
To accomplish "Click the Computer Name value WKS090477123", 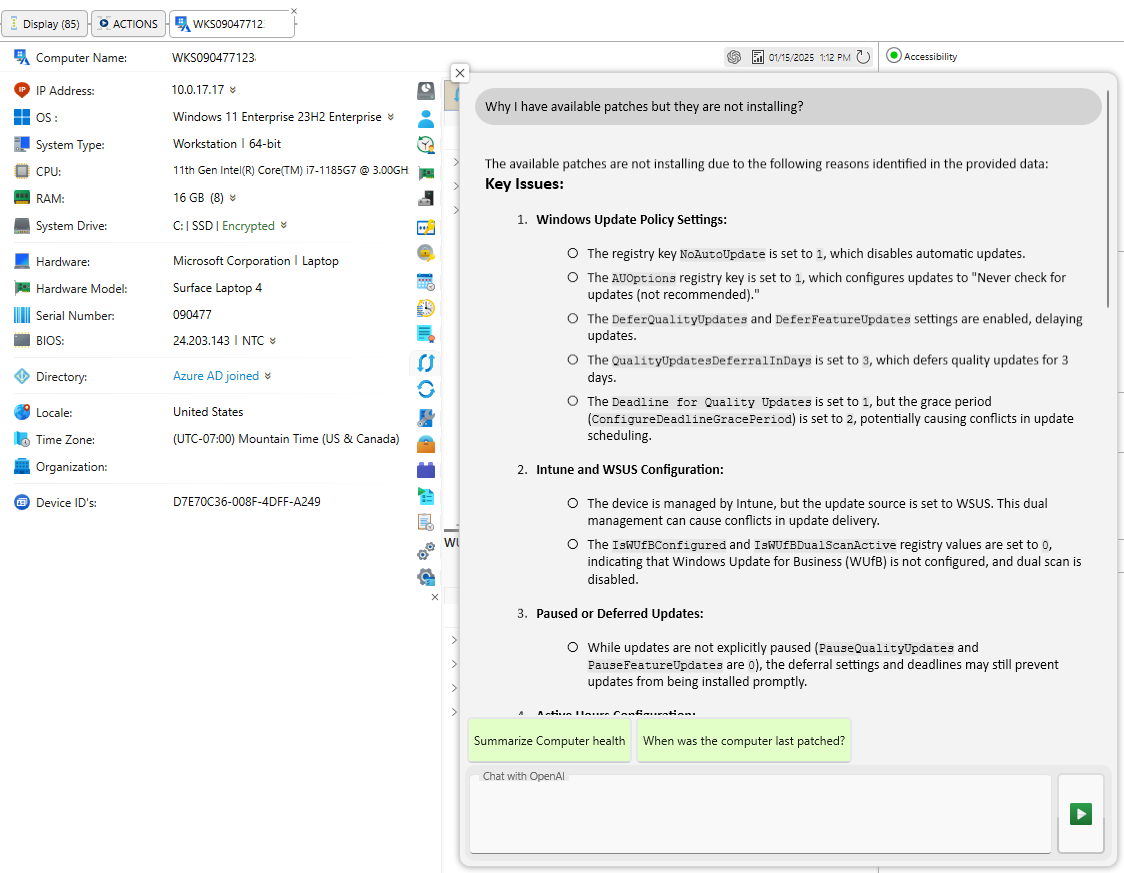I will [214, 57].
